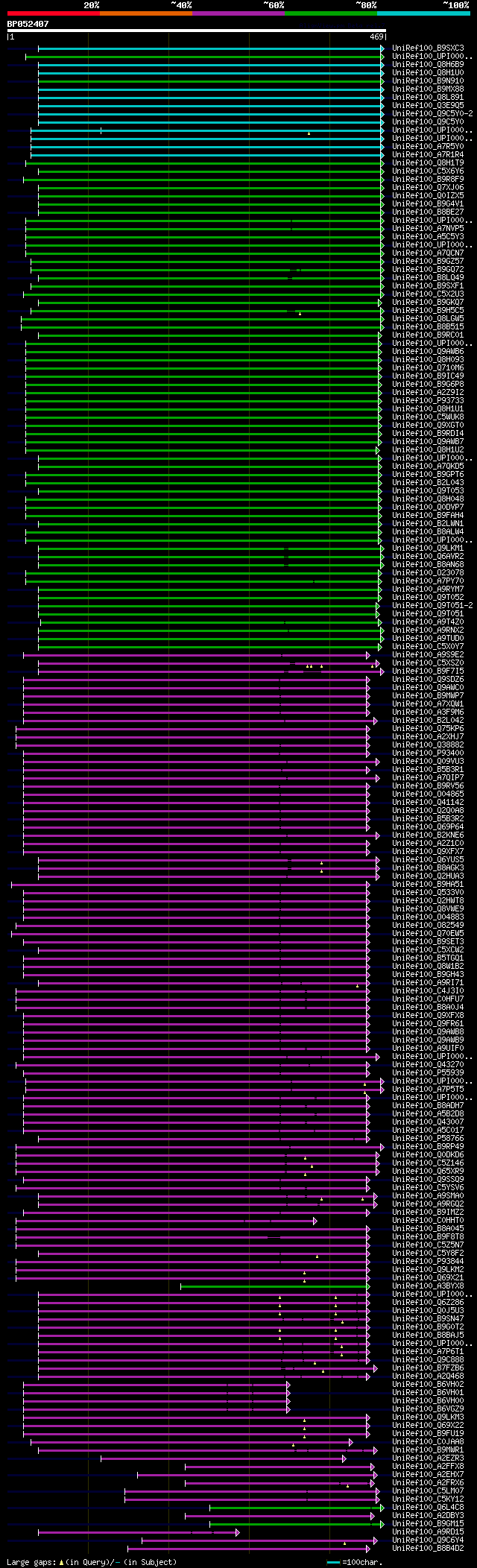Select label UniRef100_A7NVP5
Viewport: 477px width, 1568px height.
click(x=428, y=229)
